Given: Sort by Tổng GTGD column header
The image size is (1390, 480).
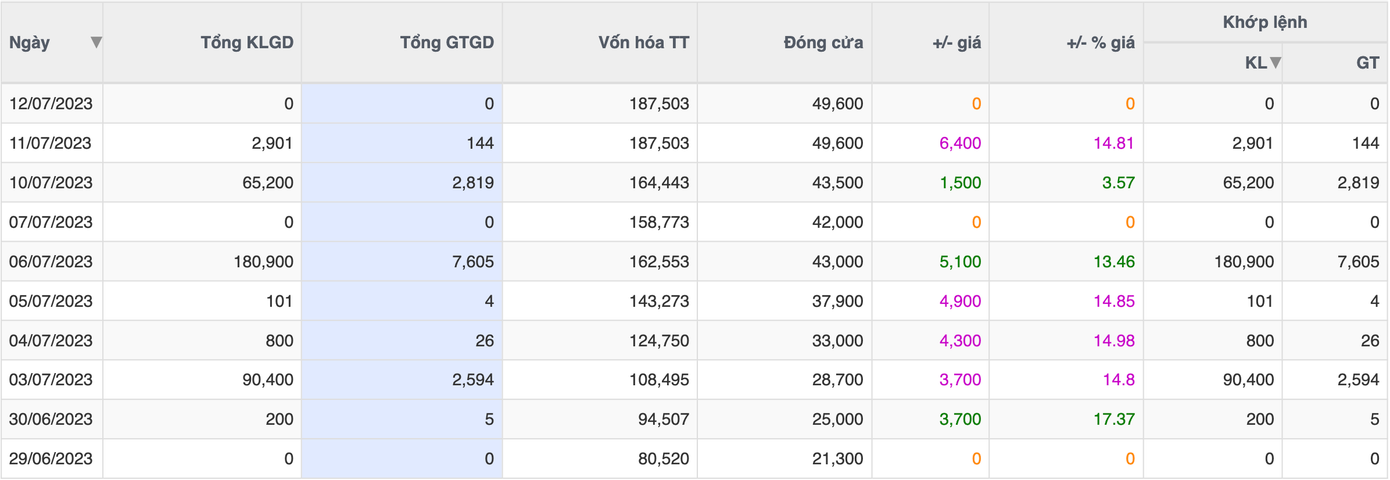Looking at the screenshot, I should (446, 43).
